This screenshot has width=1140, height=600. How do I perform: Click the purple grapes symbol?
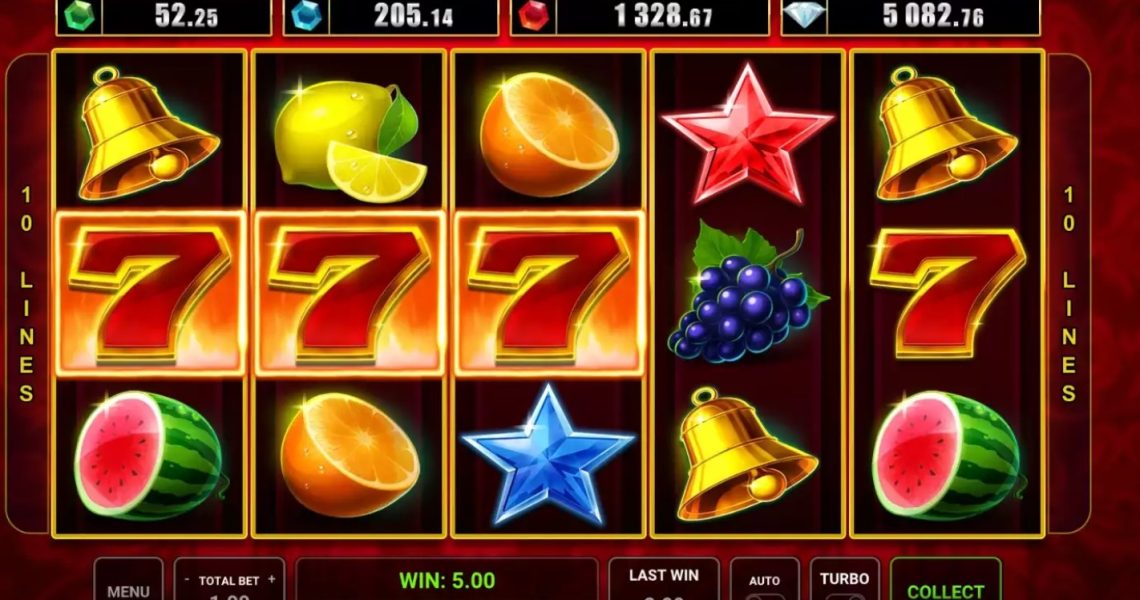pyautogui.click(x=747, y=294)
